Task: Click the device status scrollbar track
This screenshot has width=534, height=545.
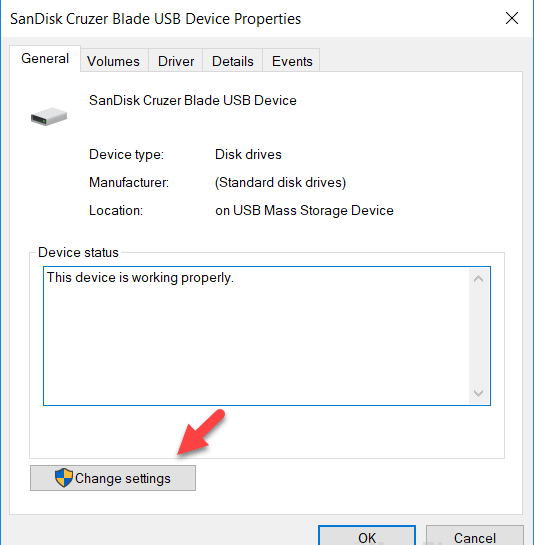Action: (479, 336)
